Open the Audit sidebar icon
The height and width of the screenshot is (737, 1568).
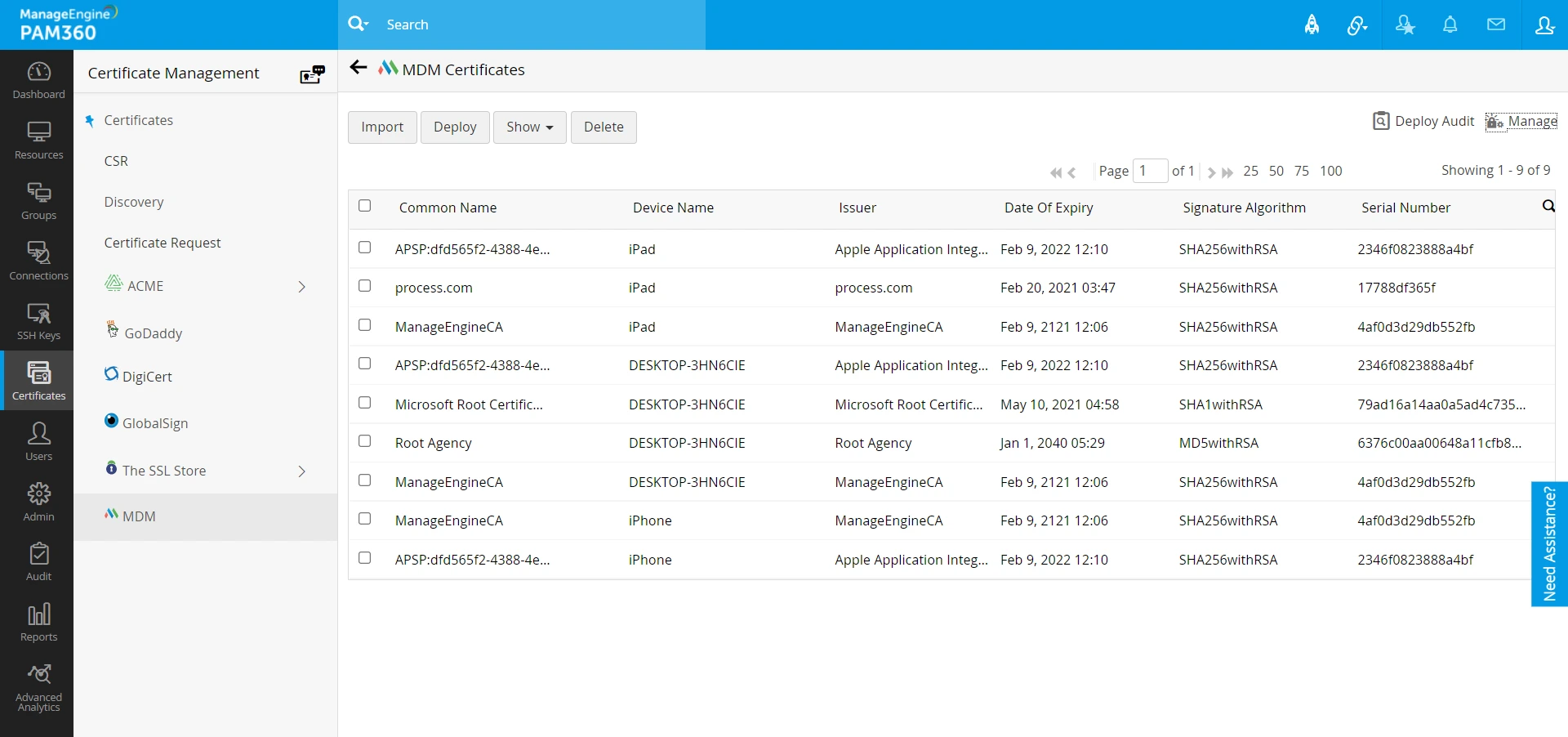pos(38,562)
